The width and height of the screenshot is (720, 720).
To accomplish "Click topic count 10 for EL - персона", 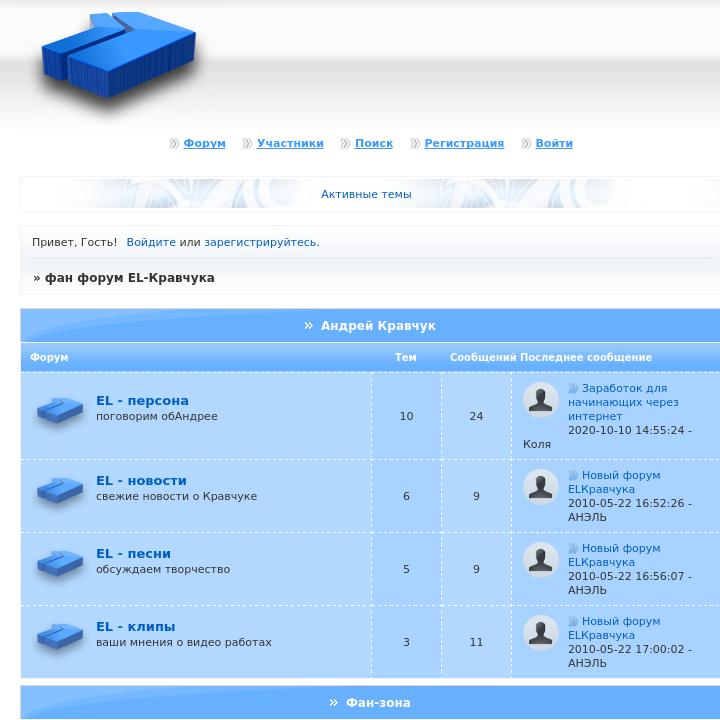I will (x=406, y=416).
